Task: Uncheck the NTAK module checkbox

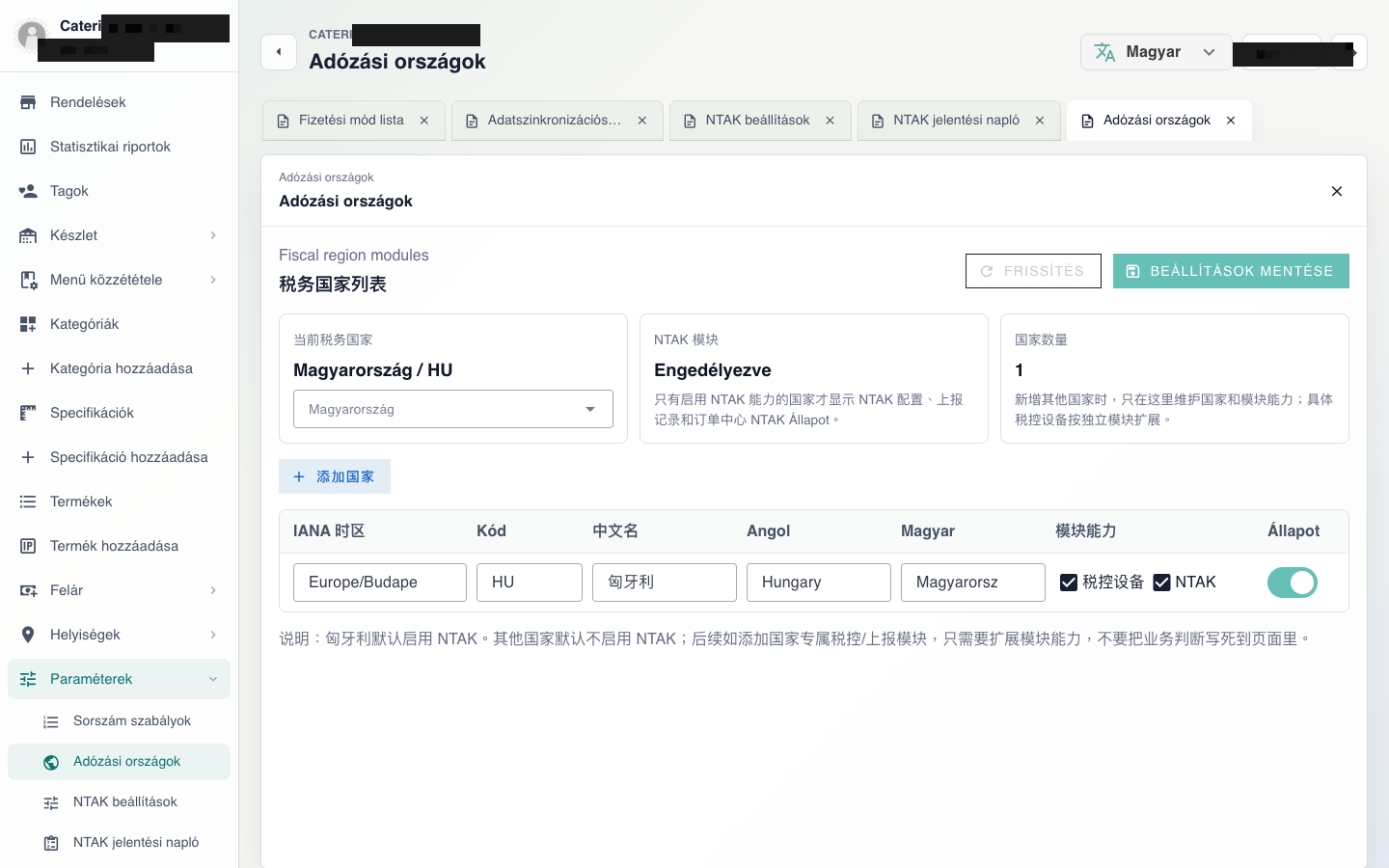Action: tap(1162, 583)
